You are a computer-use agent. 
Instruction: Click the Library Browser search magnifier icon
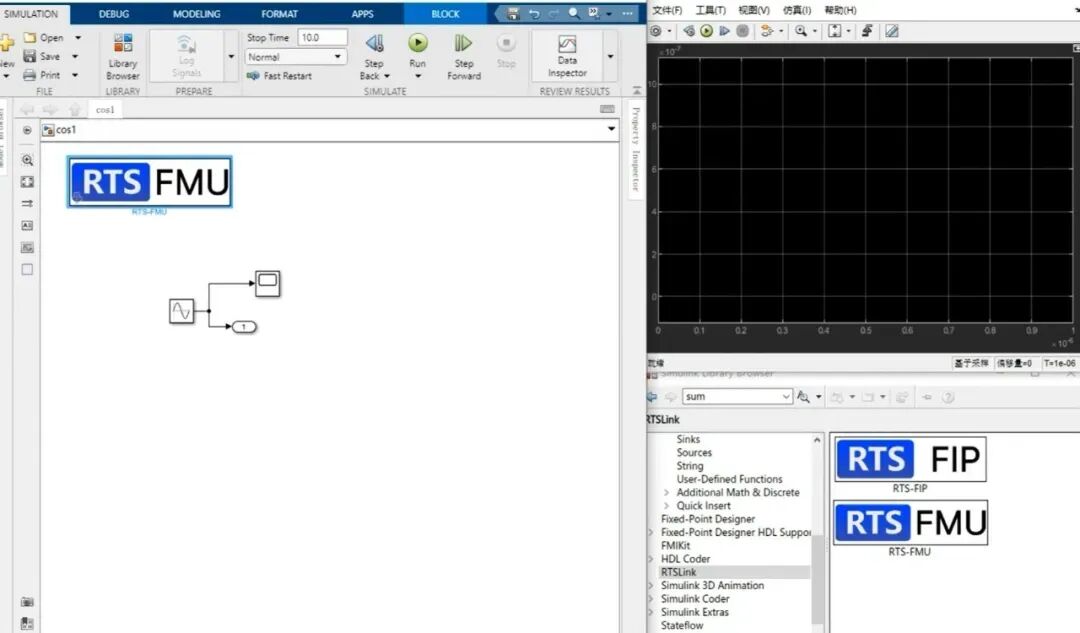[x=803, y=397]
